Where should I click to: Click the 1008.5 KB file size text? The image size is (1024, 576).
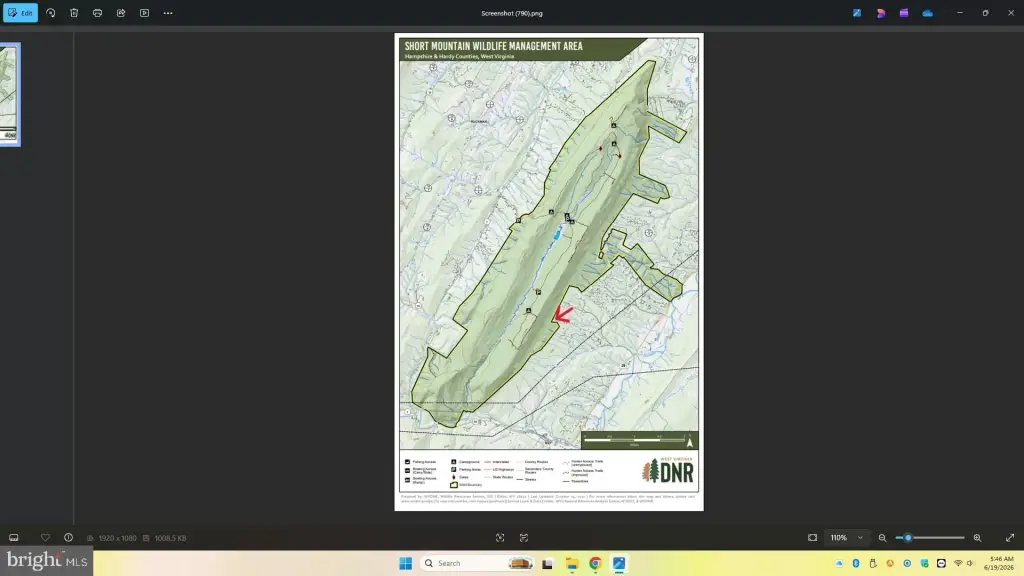(x=170, y=538)
